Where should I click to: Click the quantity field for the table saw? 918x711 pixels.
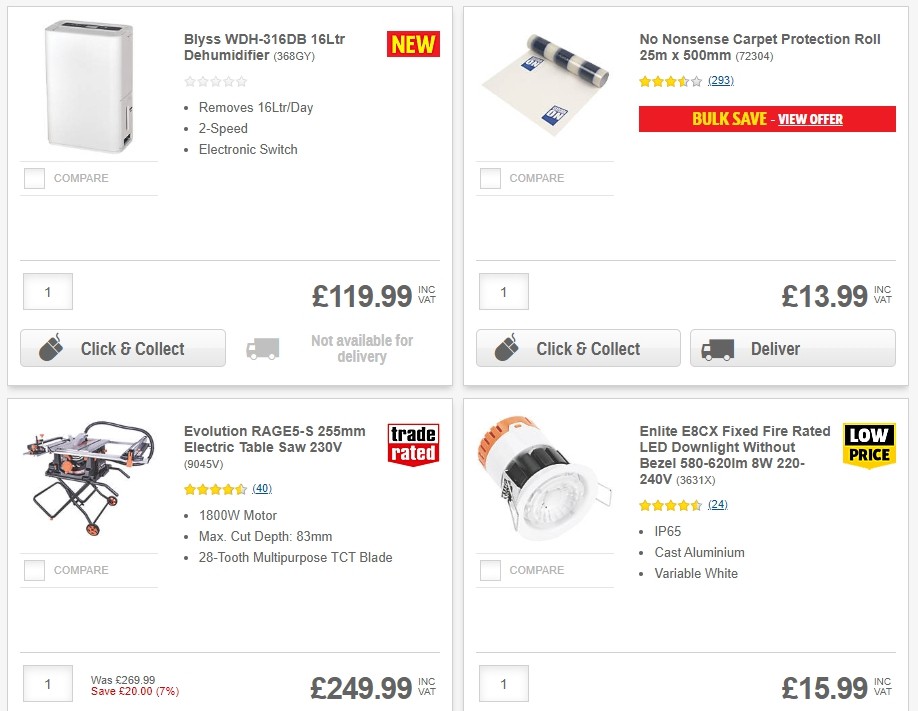point(47,684)
